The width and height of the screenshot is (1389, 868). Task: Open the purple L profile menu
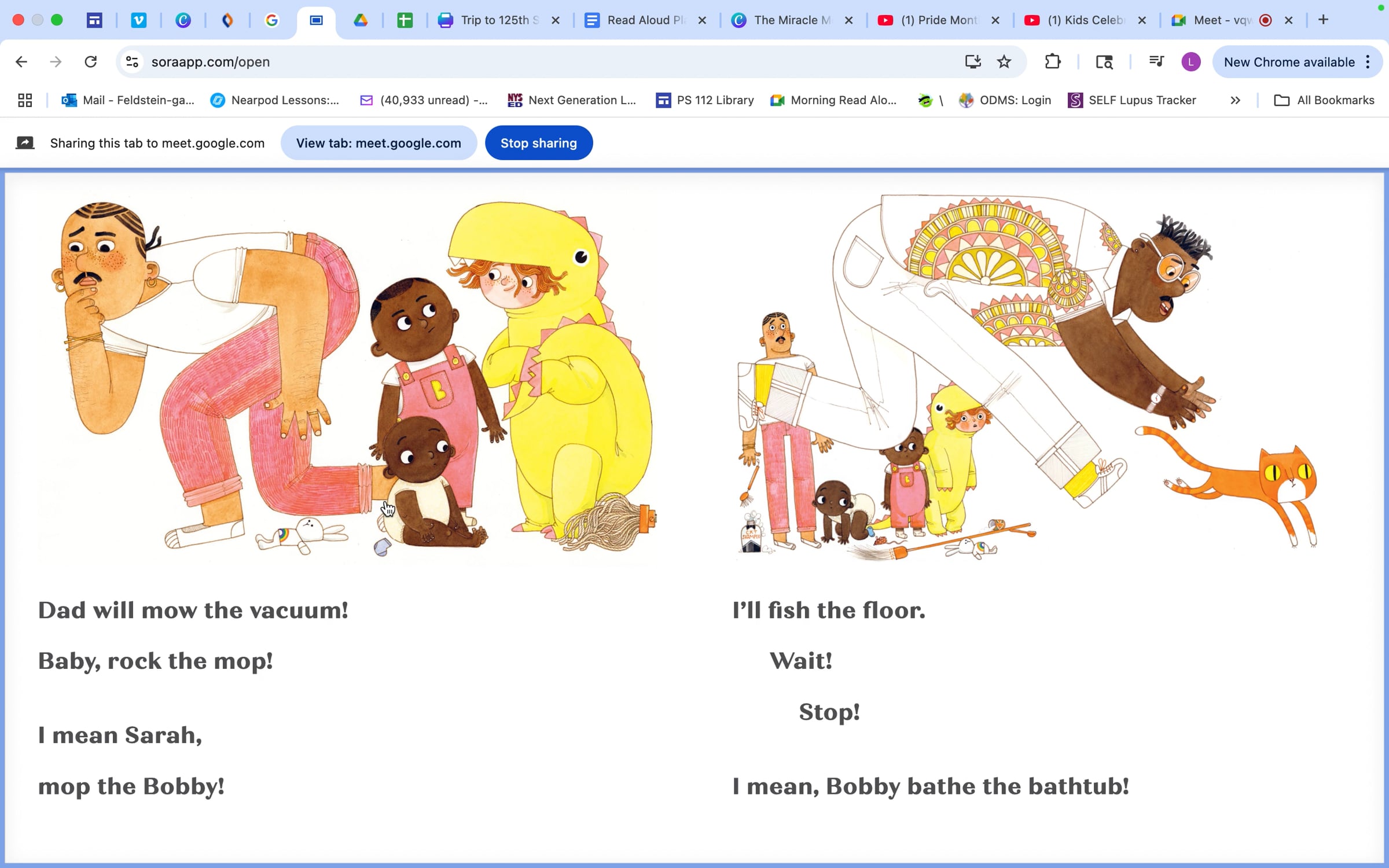[1191, 62]
